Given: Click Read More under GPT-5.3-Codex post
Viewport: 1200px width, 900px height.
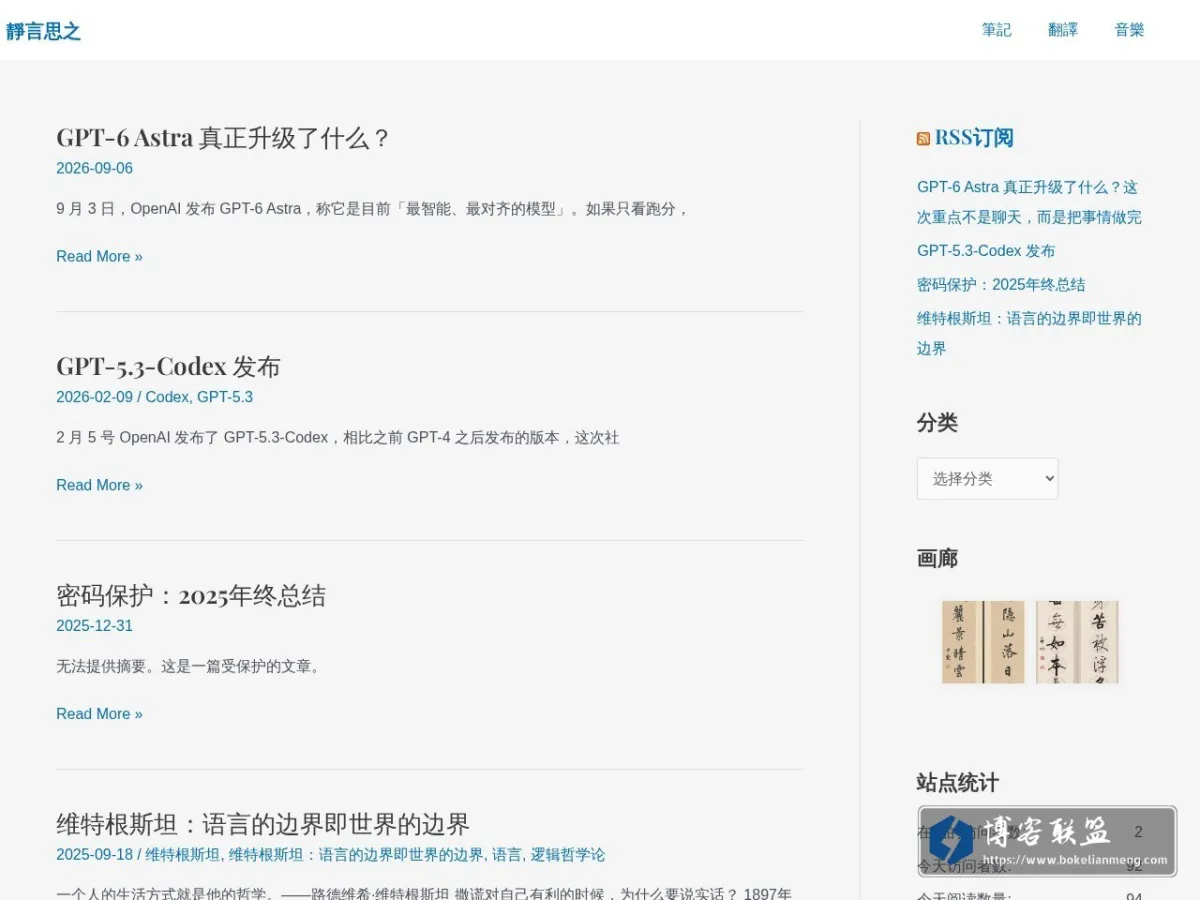Looking at the screenshot, I should coord(99,485).
